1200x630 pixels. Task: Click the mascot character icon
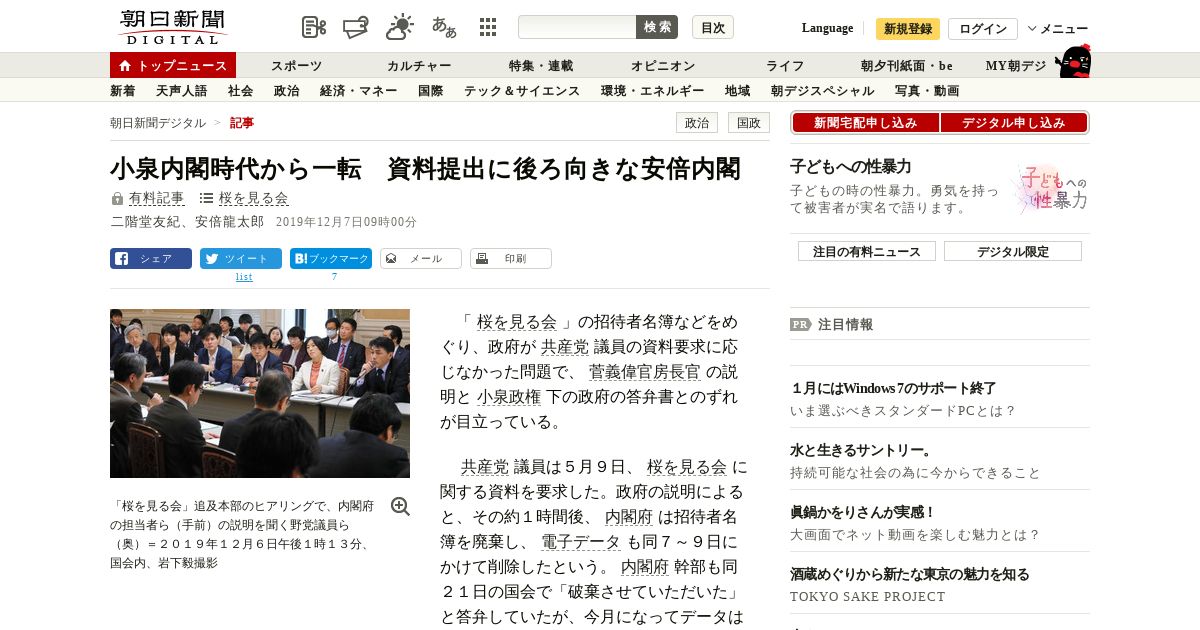click(1073, 61)
